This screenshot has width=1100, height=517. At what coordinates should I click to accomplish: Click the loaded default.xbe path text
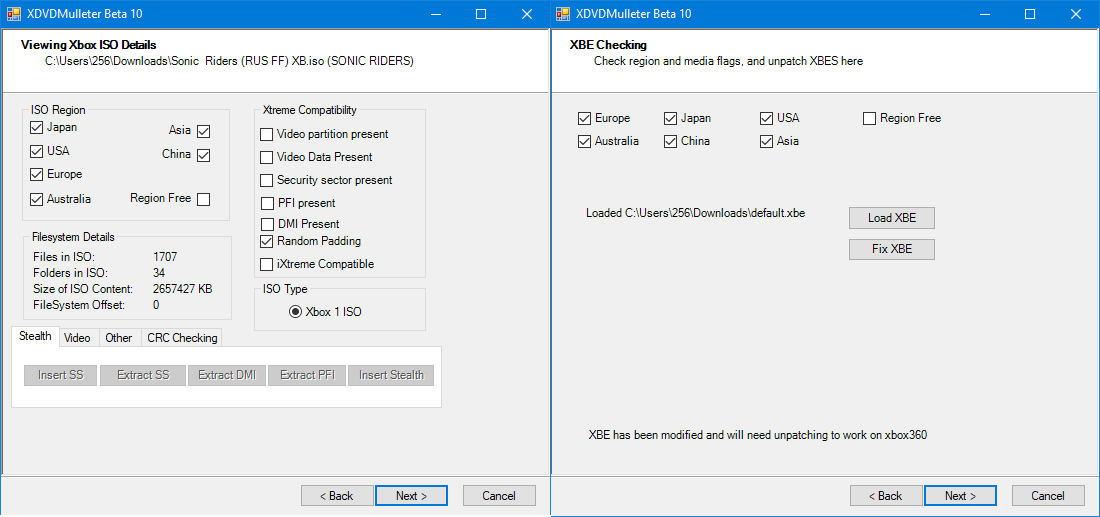coord(695,213)
